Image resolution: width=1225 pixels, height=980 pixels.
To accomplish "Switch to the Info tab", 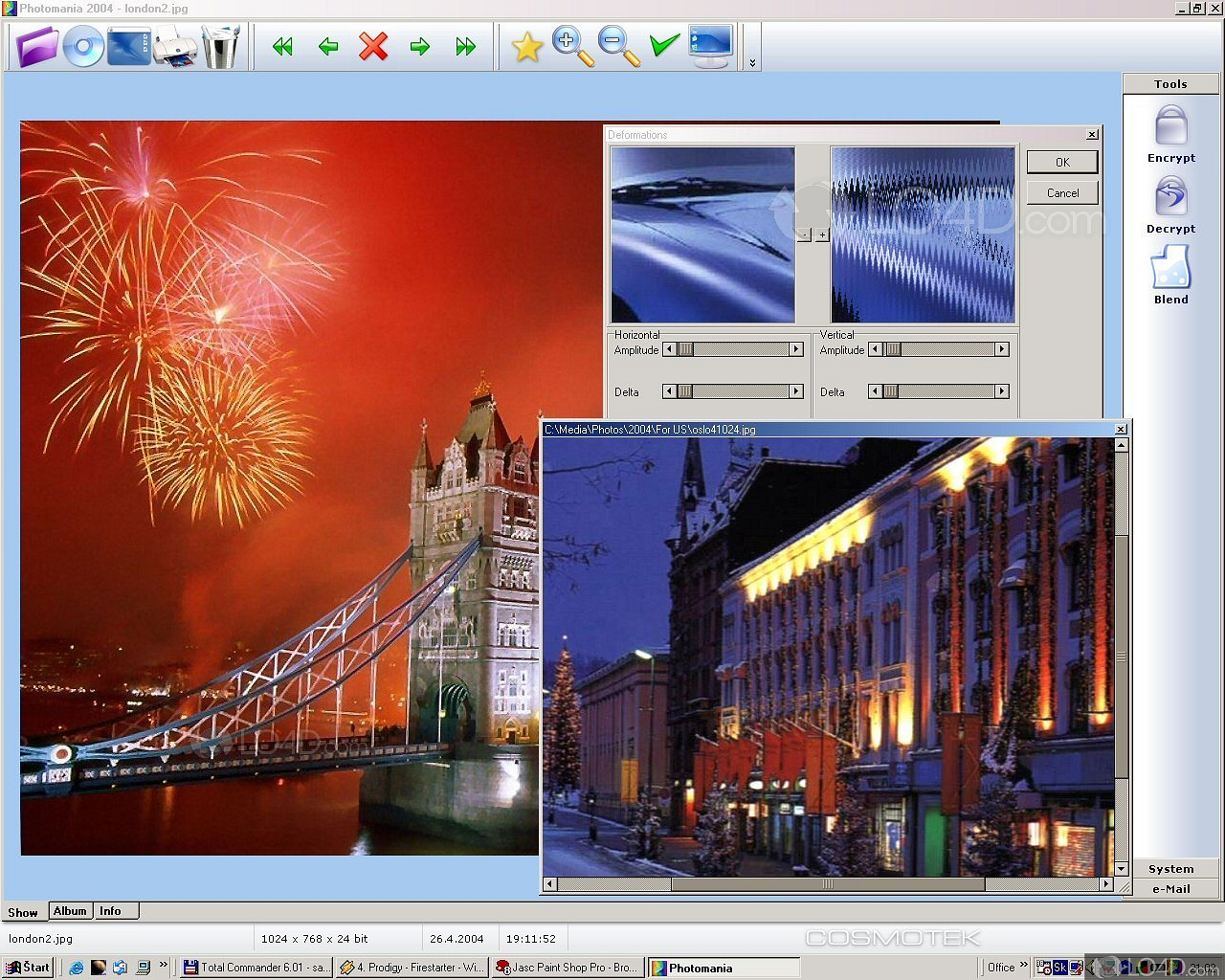I will (x=111, y=911).
